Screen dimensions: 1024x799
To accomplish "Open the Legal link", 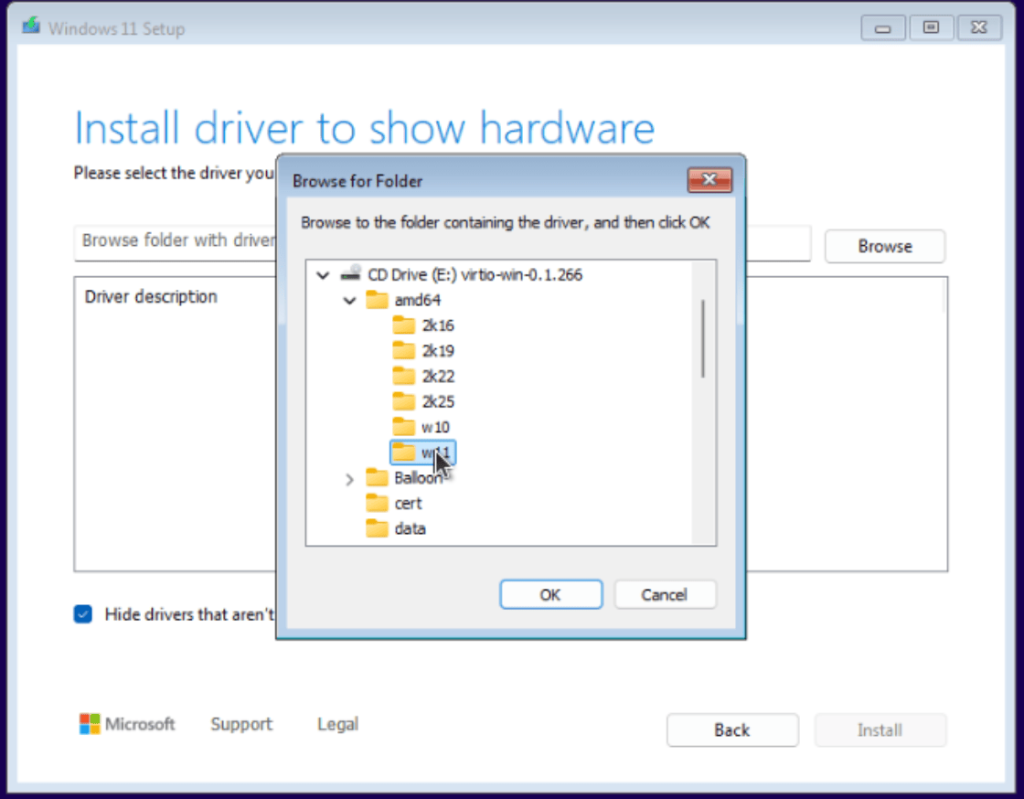I will (338, 724).
